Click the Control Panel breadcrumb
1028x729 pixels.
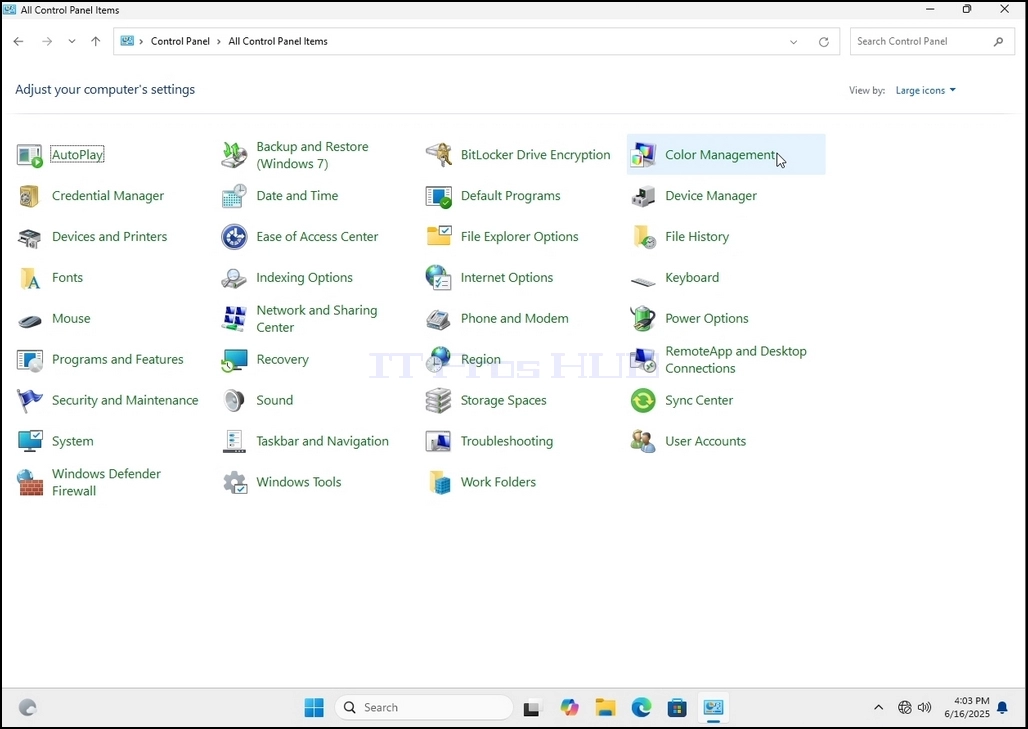pos(180,41)
